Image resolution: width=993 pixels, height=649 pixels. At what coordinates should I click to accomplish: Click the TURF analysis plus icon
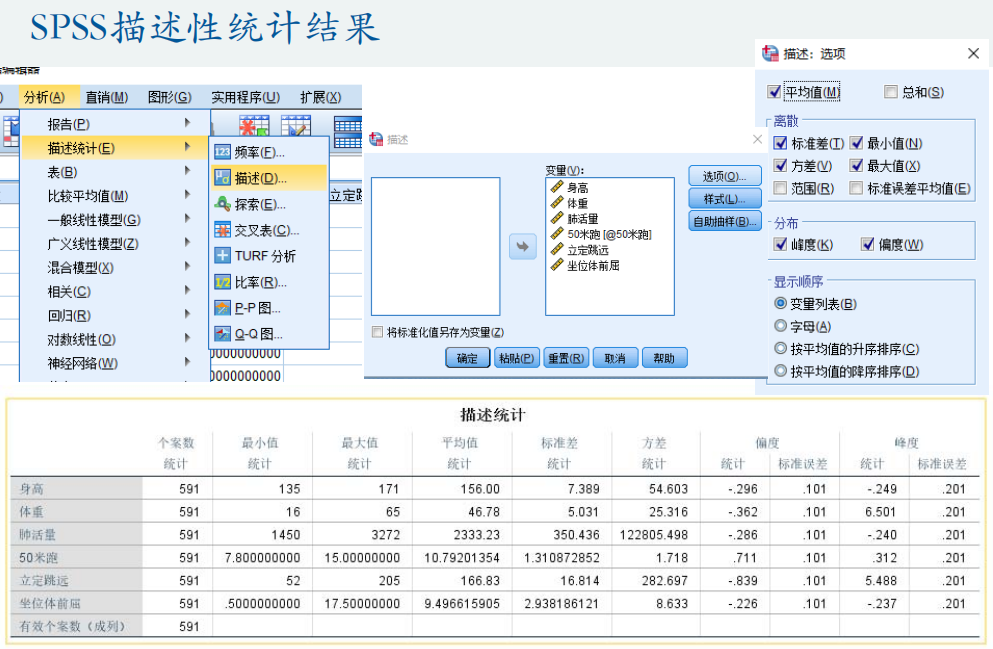[222, 256]
